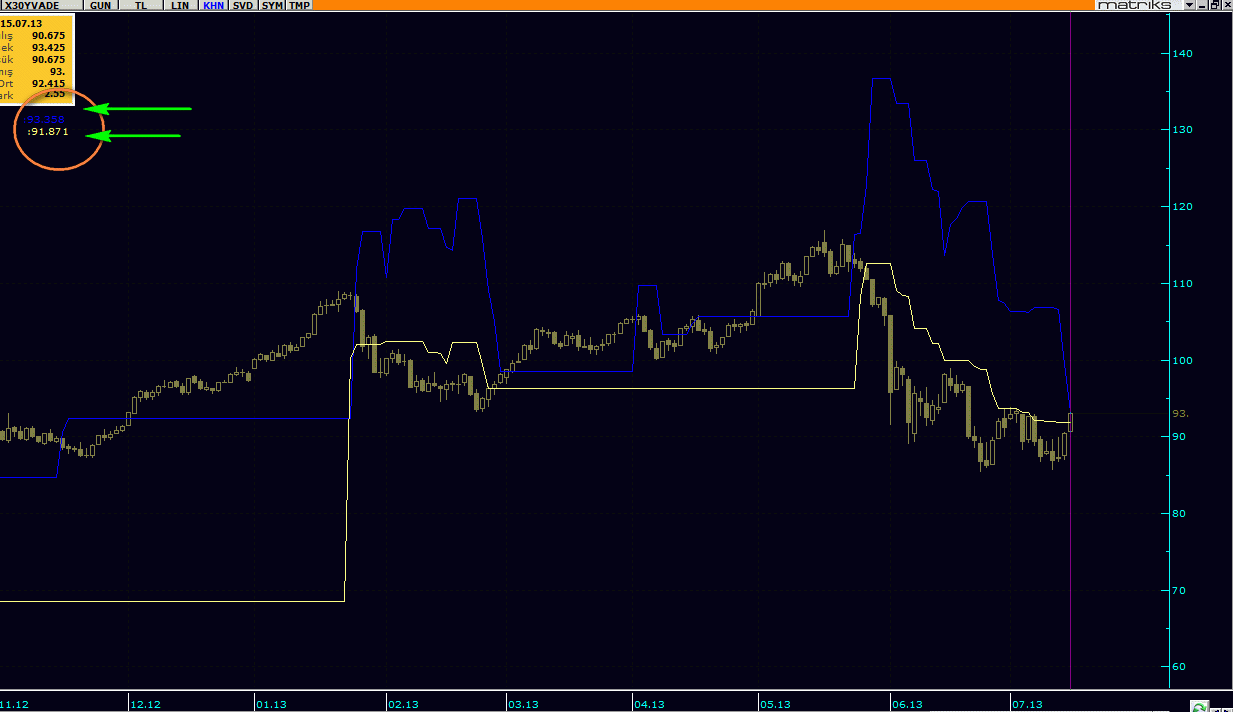Click the 07.13 date label on the time axis
The image size is (1233, 712).
[x=1027, y=704]
